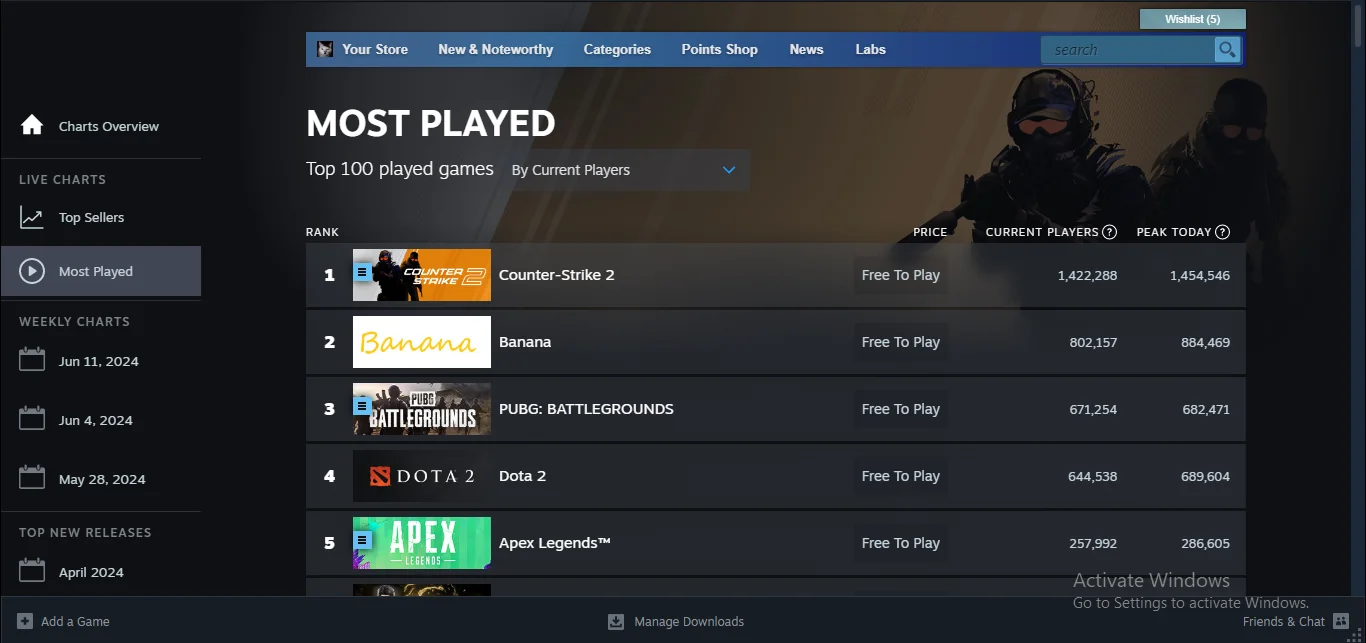Click the store search input field
The image size is (1366, 643).
[1125, 50]
